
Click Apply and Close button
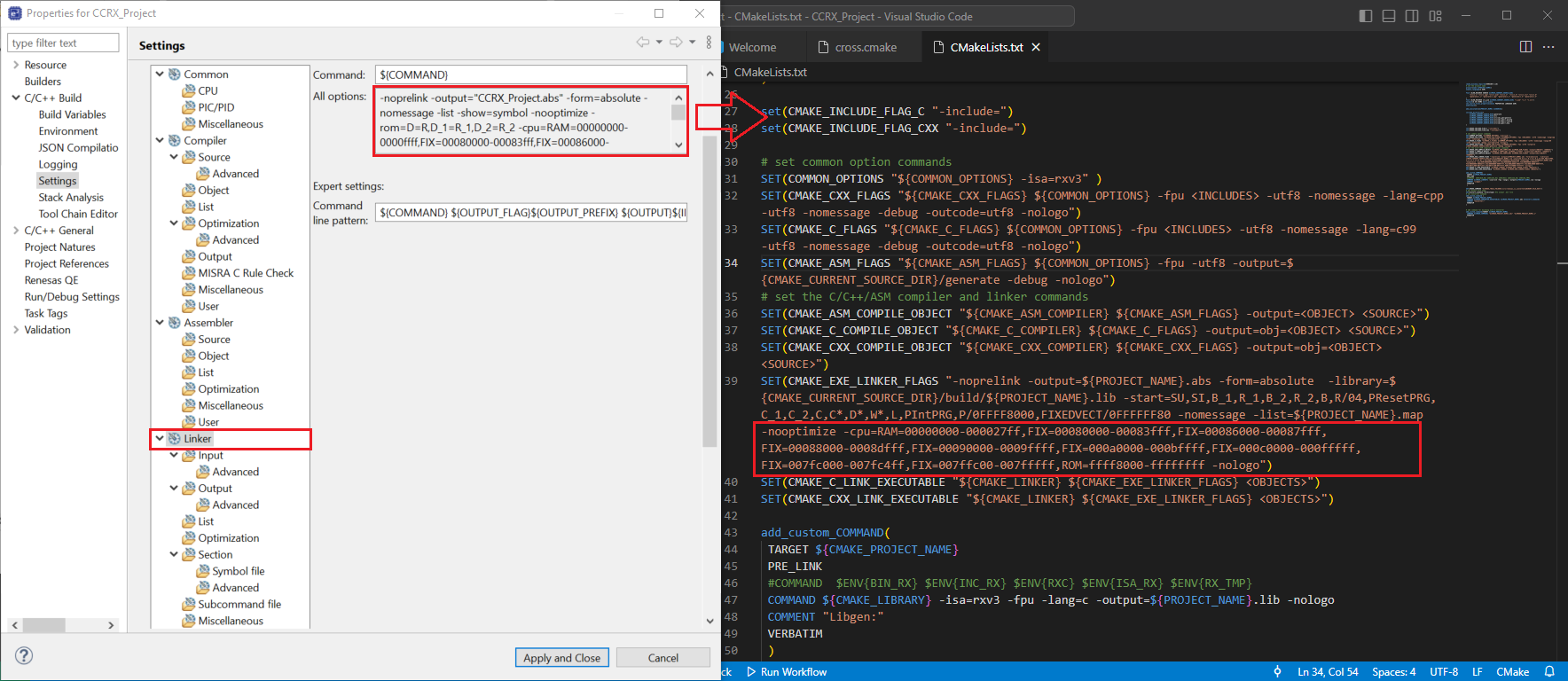tap(562, 657)
